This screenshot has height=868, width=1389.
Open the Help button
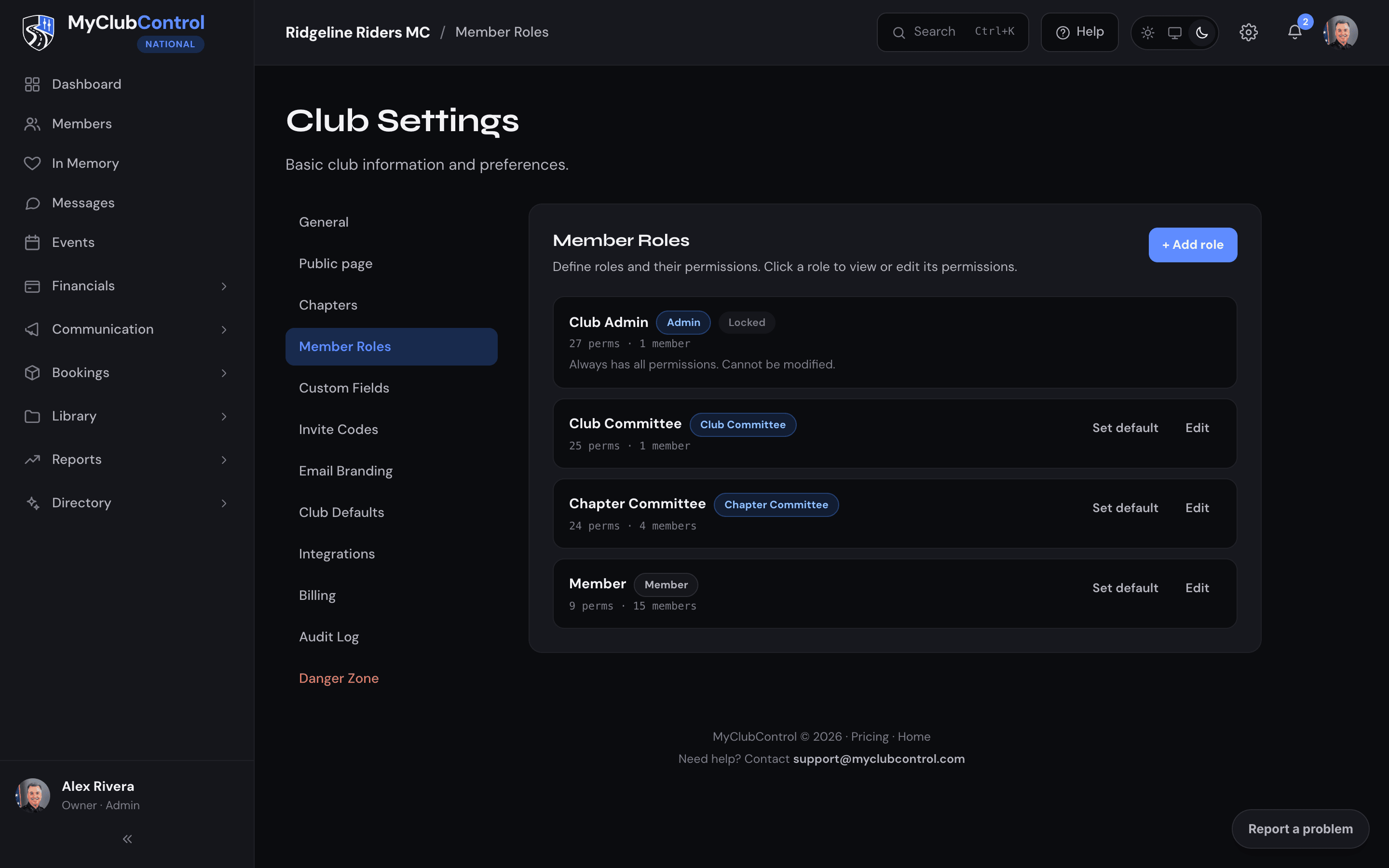[x=1080, y=32]
